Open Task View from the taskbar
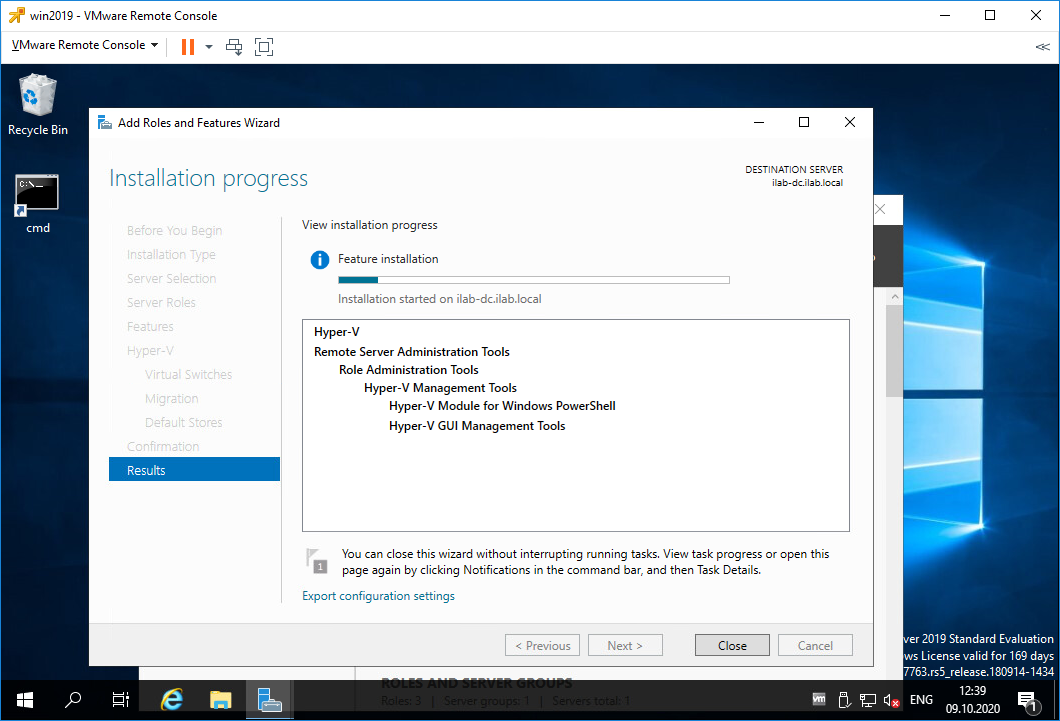This screenshot has height=721, width=1060. pyautogui.click(x=120, y=700)
